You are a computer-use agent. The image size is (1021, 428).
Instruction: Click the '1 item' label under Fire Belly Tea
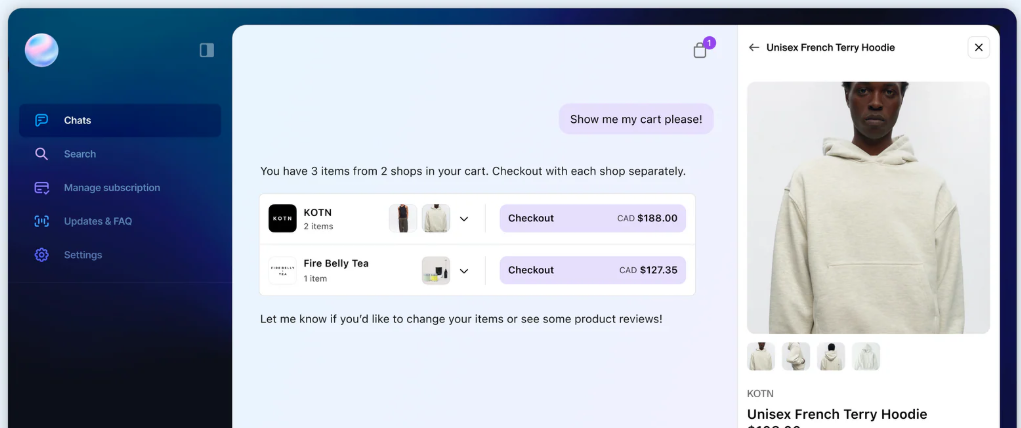click(315, 279)
